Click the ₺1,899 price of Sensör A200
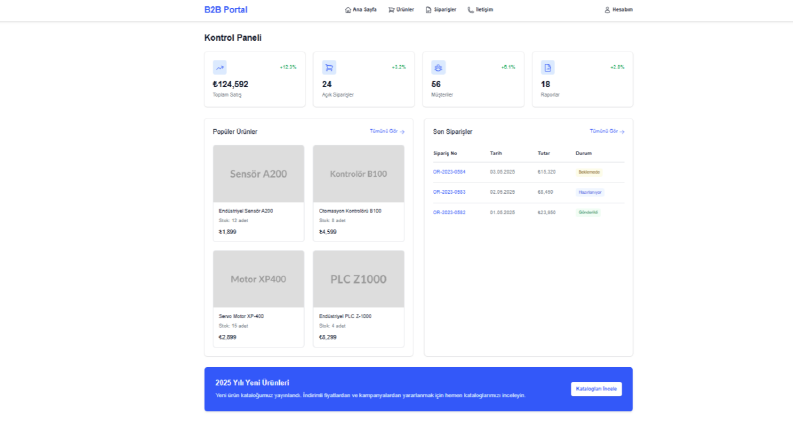The width and height of the screenshot is (793, 446). pyautogui.click(x=228, y=232)
